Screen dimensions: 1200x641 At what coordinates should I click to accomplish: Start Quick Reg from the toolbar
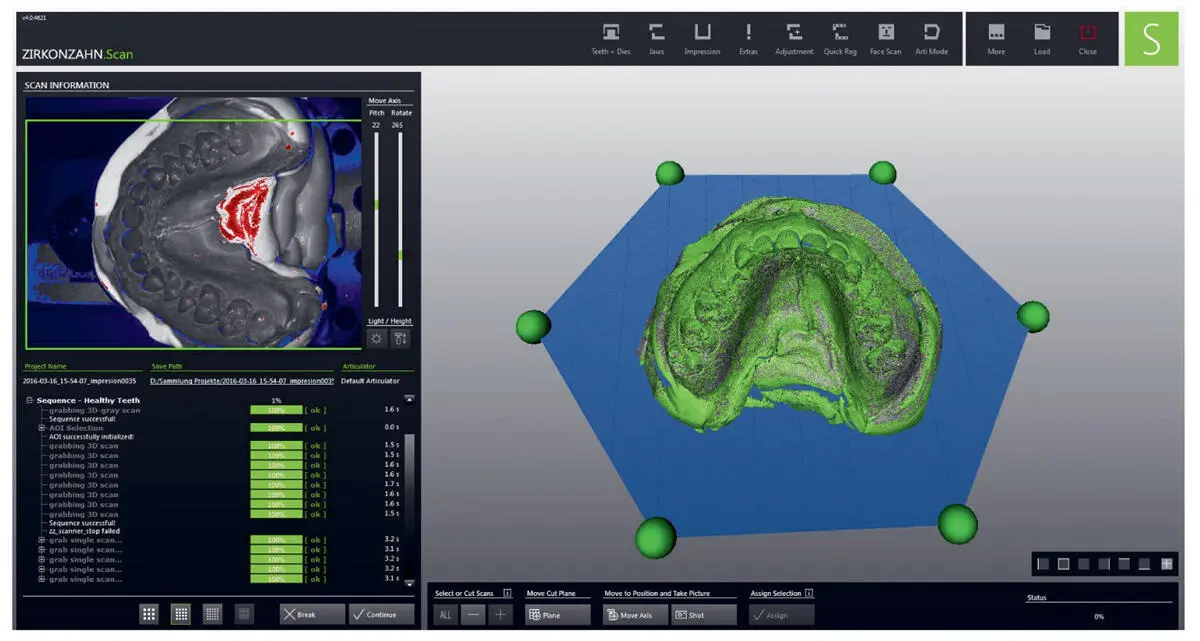coord(840,37)
